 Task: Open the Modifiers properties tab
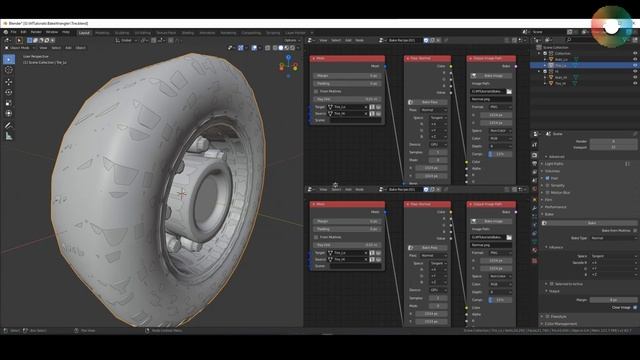[535, 208]
